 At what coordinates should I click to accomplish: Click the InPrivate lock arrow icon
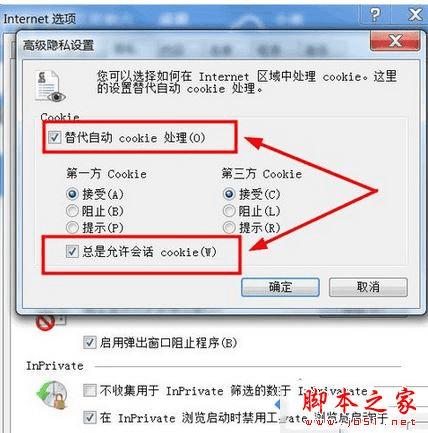coord(52,395)
